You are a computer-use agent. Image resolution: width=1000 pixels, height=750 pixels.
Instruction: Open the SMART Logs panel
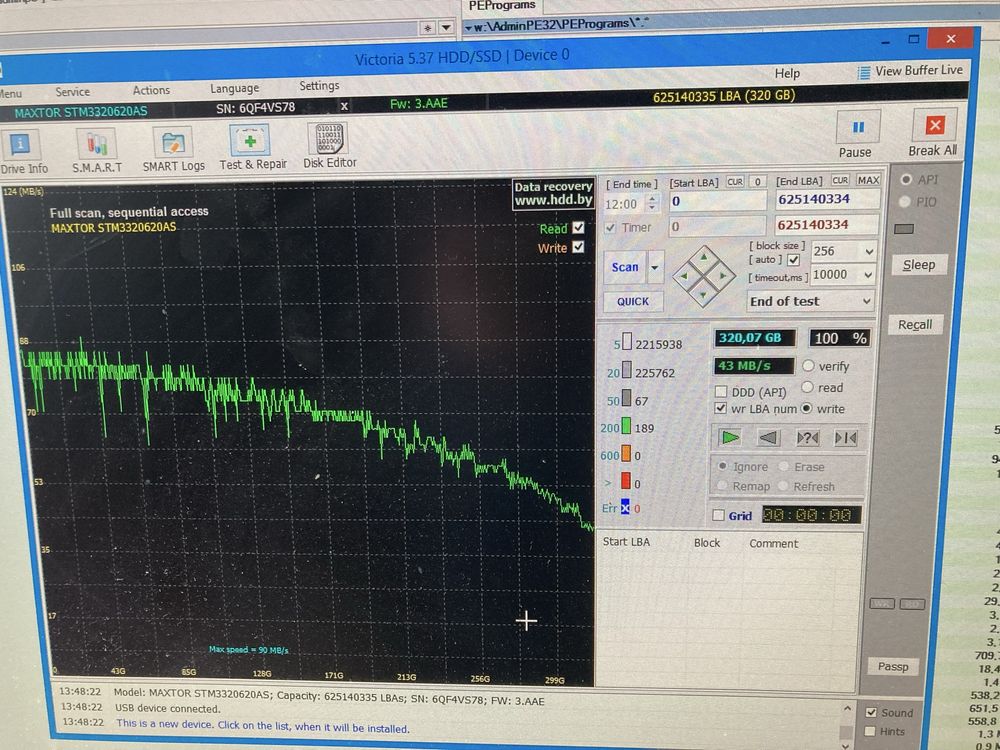(173, 150)
